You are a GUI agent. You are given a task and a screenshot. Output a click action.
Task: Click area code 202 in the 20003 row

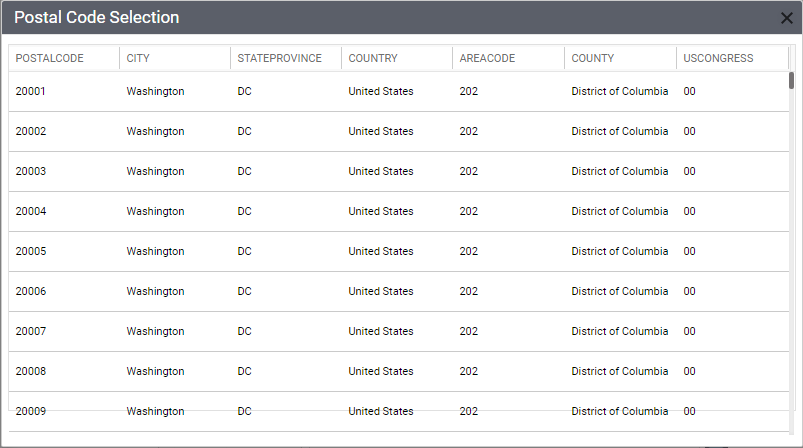click(x=469, y=172)
